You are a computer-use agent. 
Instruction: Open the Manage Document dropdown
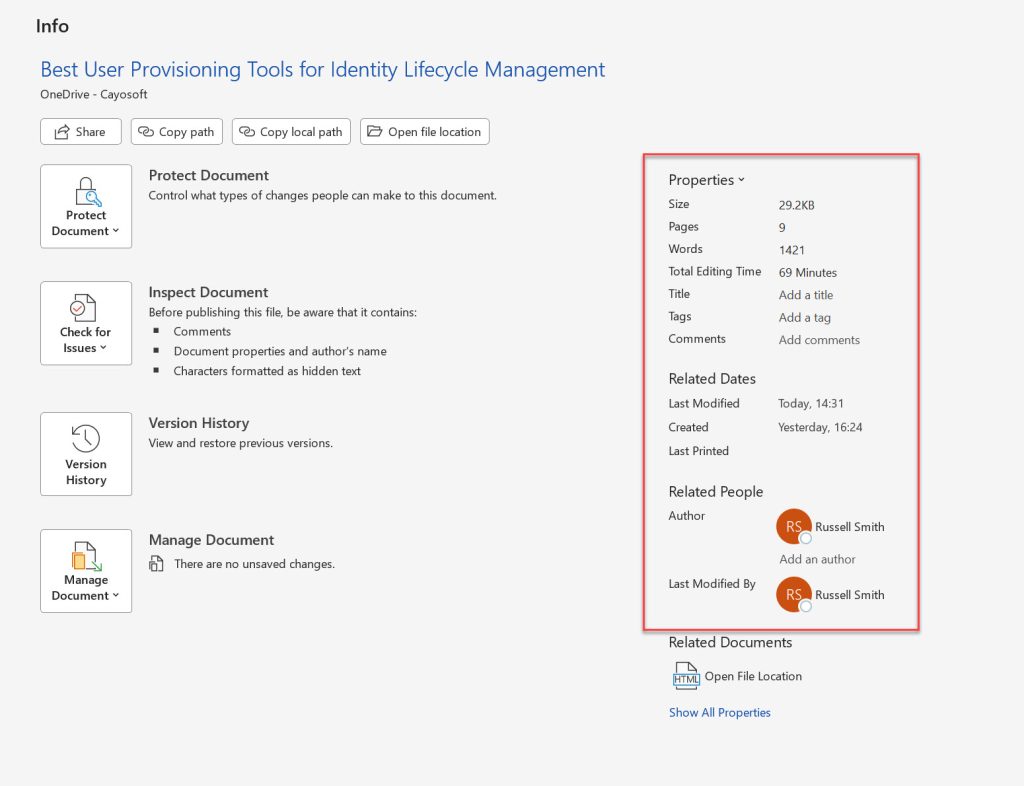click(86, 571)
